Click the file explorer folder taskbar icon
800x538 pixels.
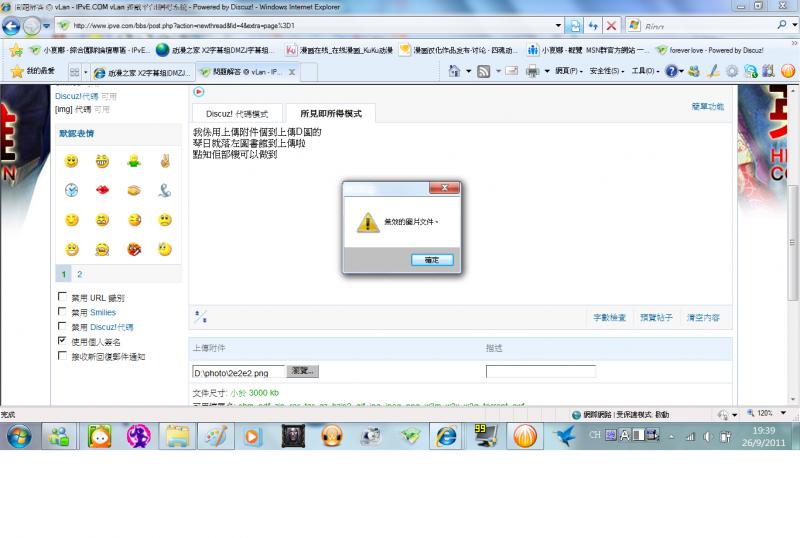click(177, 436)
